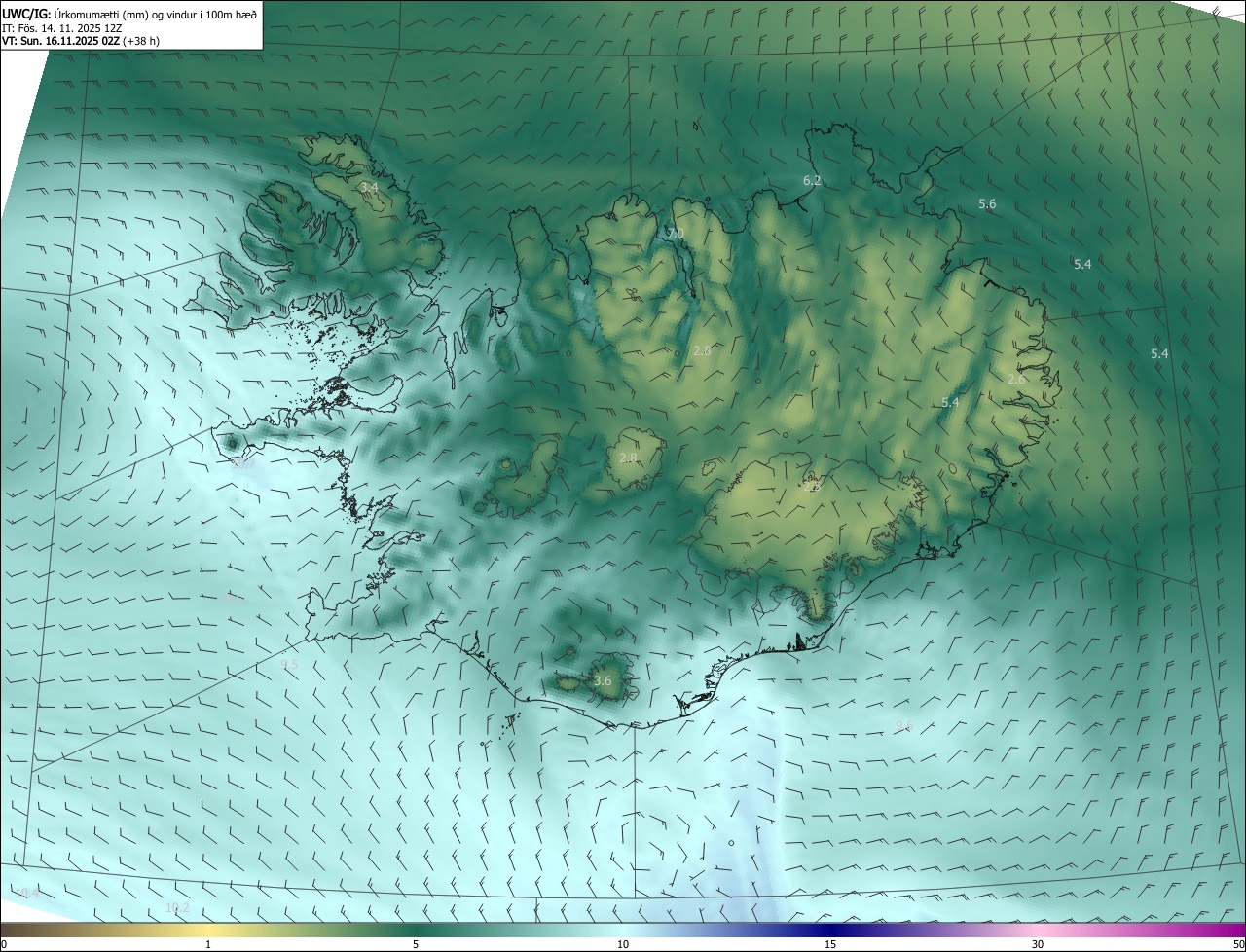Click the "15" tick label on the colorbar
The image size is (1246, 952).
(830, 944)
